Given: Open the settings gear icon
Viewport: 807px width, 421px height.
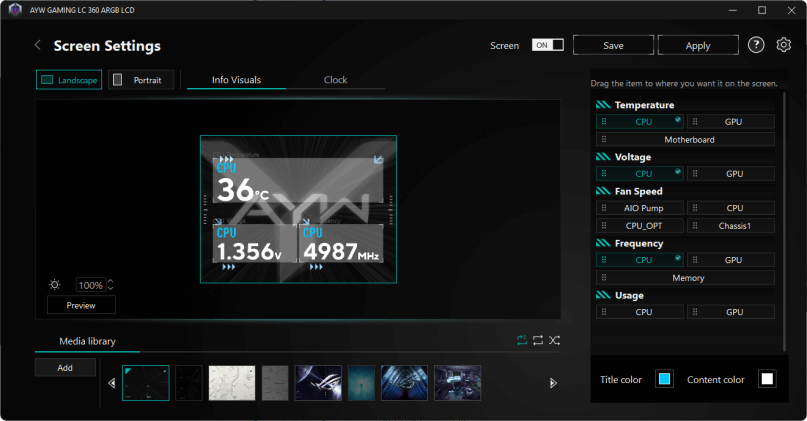Looking at the screenshot, I should [783, 45].
